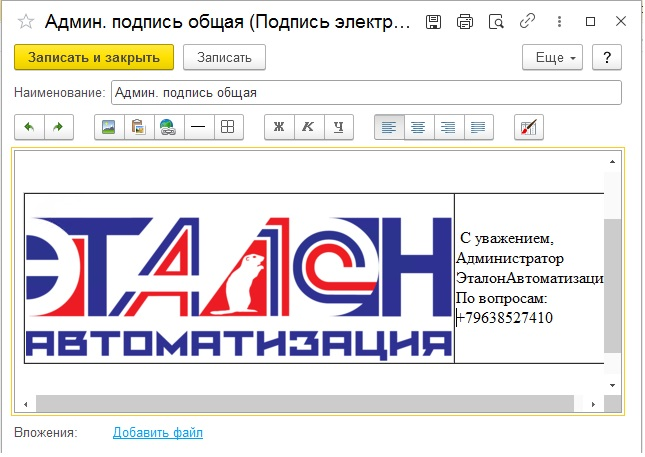Click 'Записать и закрыть' button
Screen dimensions: 645x457
tap(94, 58)
